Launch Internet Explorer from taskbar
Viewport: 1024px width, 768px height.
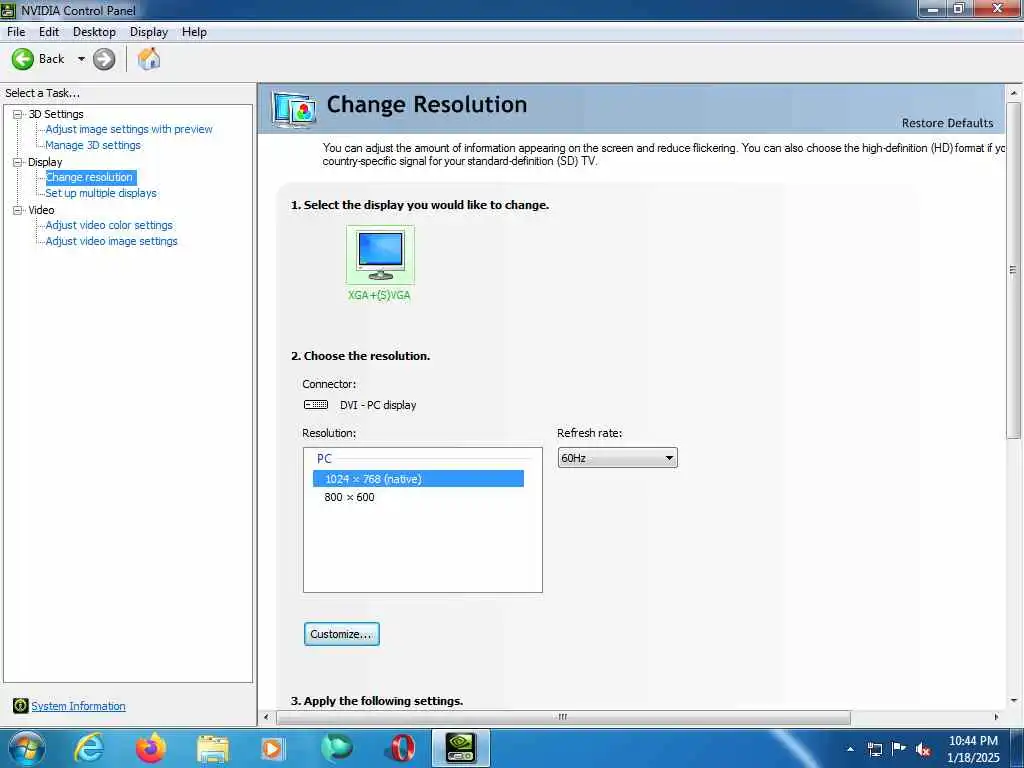pos(89,748)
